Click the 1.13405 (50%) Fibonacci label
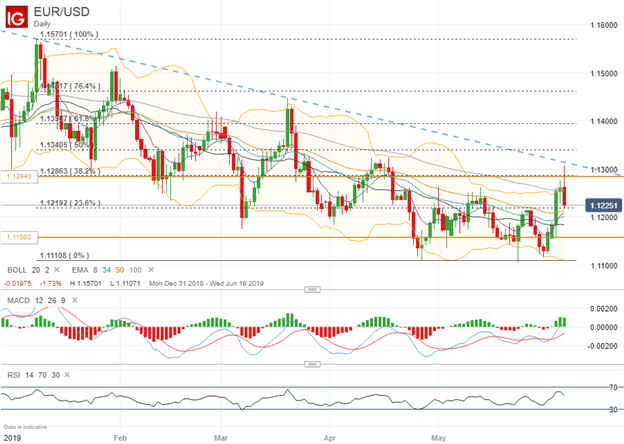This screenshot has height=444, width=624. coord(67,145)
